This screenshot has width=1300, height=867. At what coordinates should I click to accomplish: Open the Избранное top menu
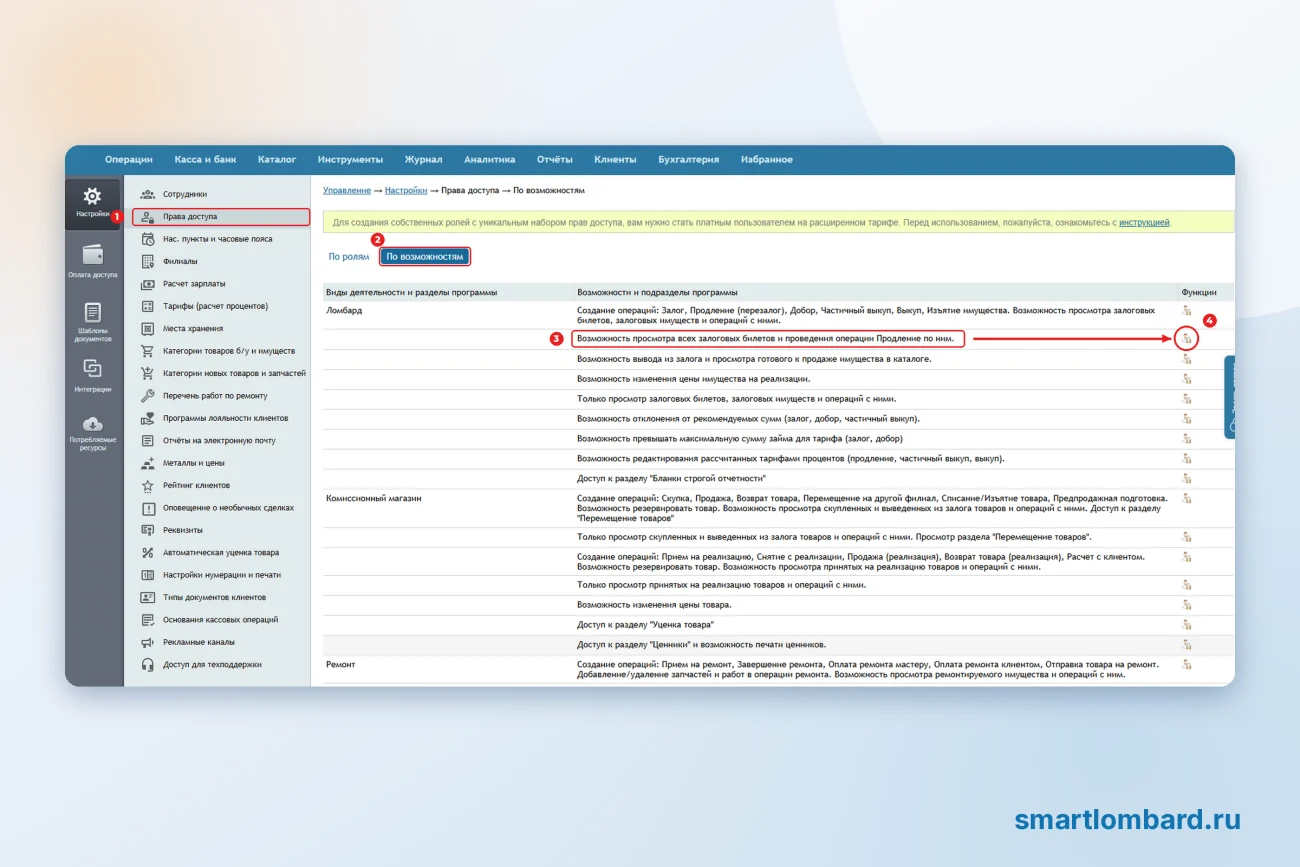coord(767,159)
